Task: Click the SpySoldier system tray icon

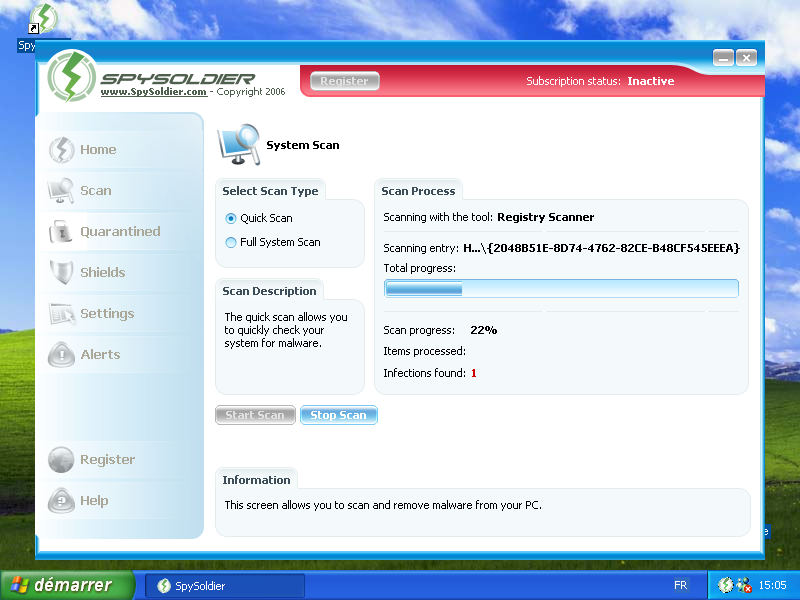Action: (725, 585)
